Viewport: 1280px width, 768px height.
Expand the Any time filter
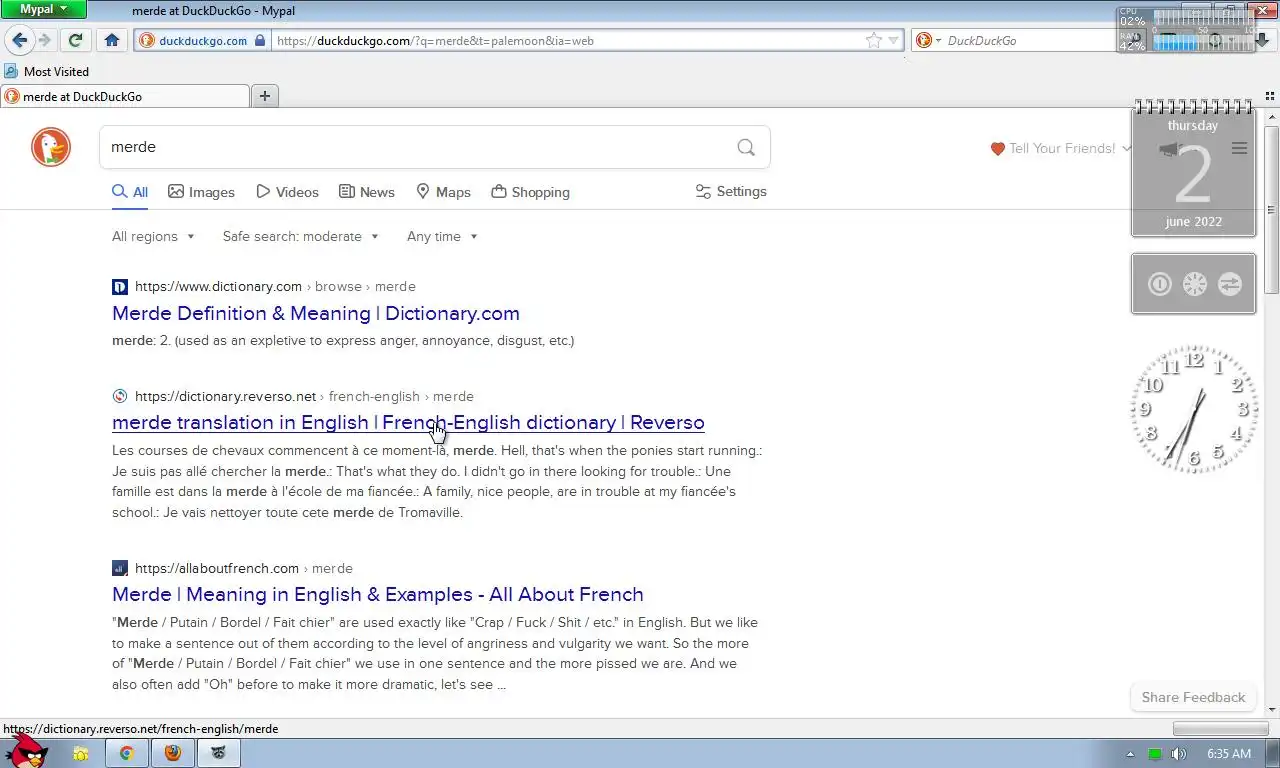[x=442, y=236]
